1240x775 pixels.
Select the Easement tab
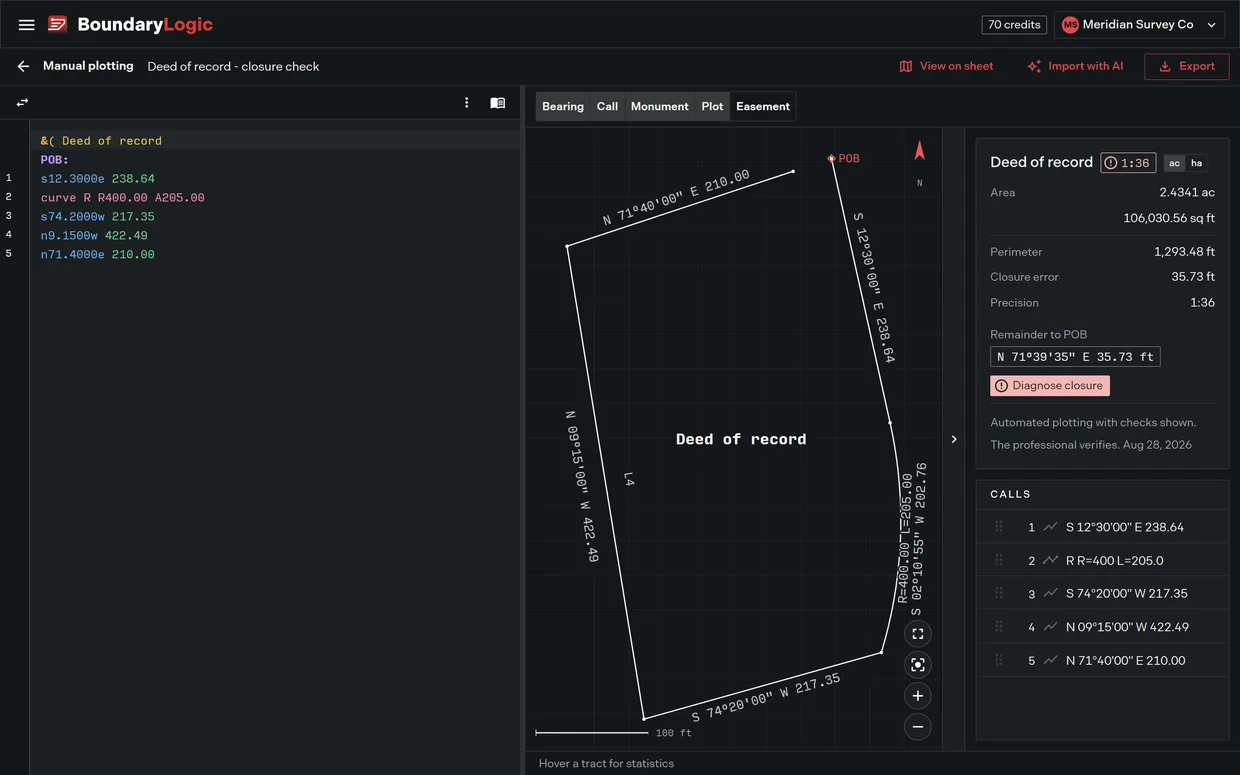click(763, 106)
